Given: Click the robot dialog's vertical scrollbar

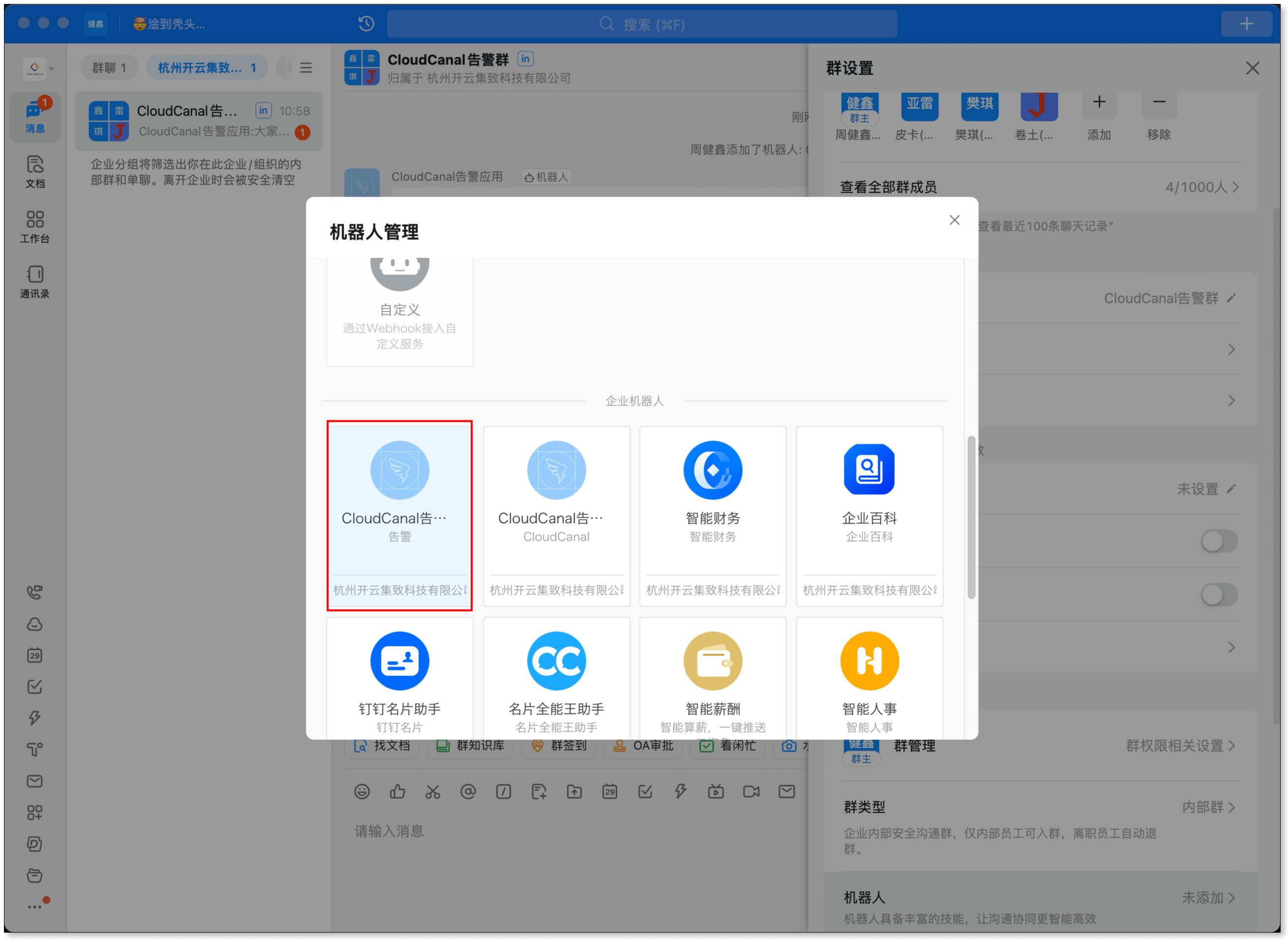Looking at the screenshot, I should click(971, 517).
